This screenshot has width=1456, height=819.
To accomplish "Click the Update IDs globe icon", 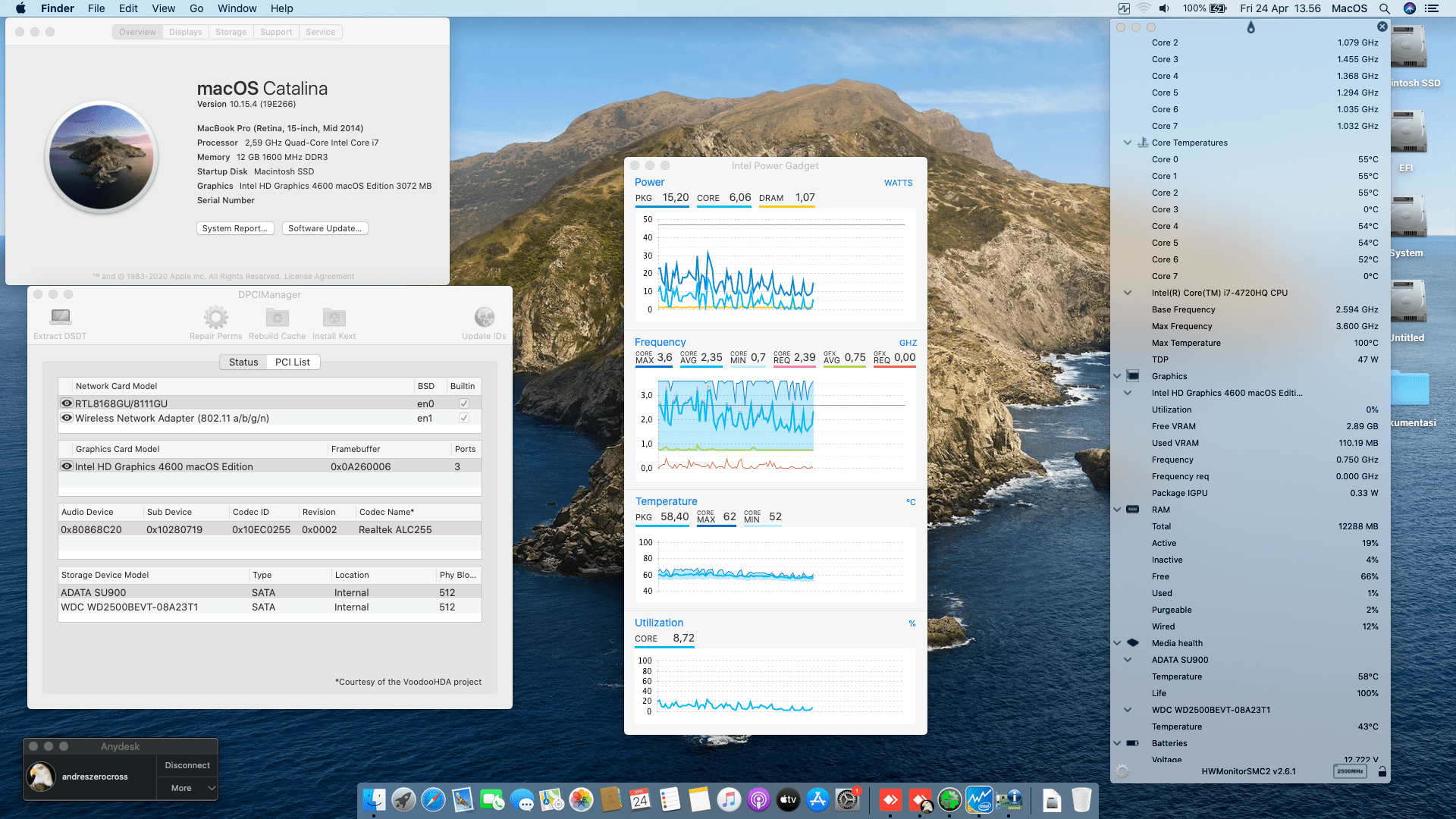I will tap(484, 317).
